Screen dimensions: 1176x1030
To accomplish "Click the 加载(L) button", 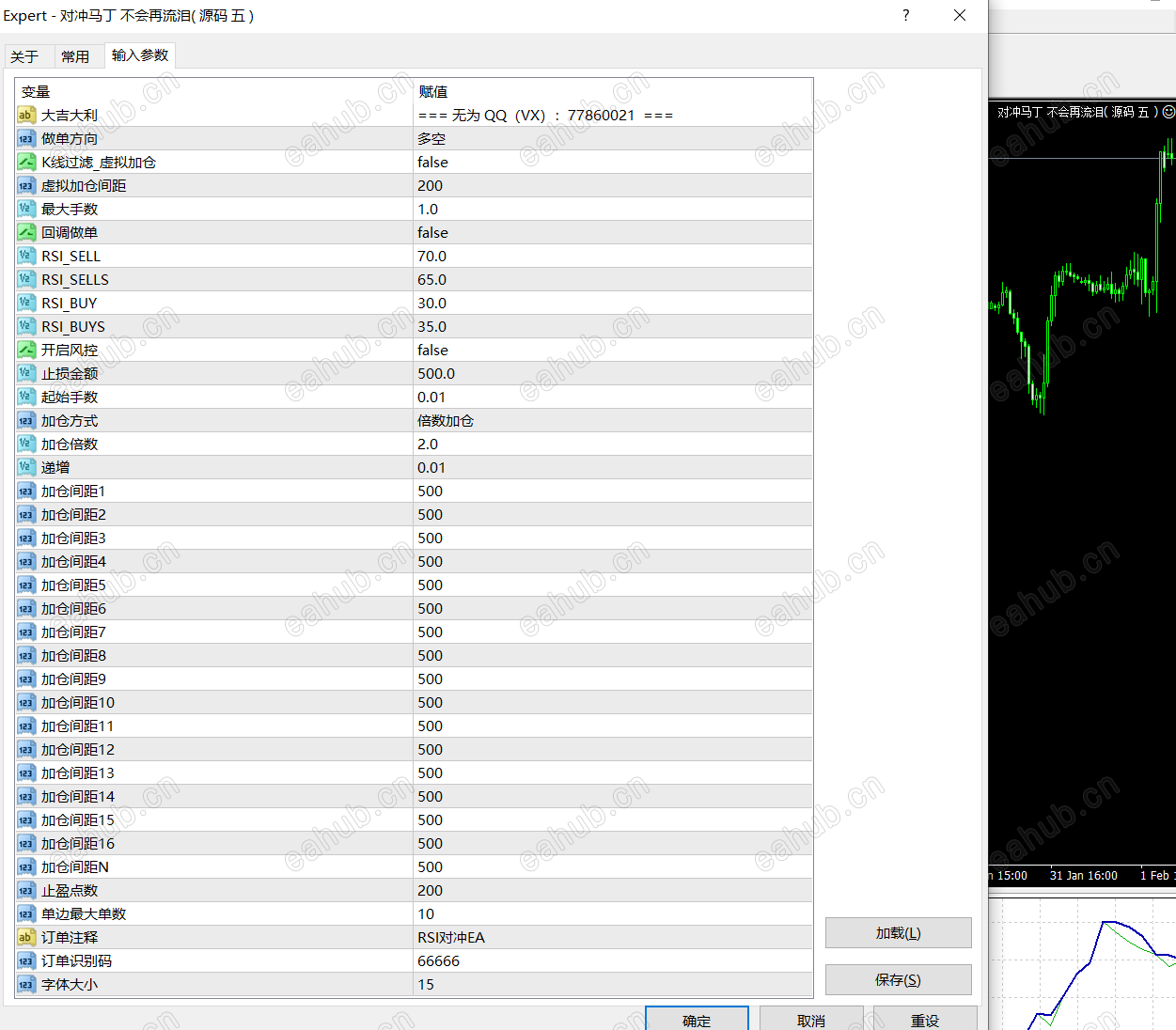I will 898,933.
